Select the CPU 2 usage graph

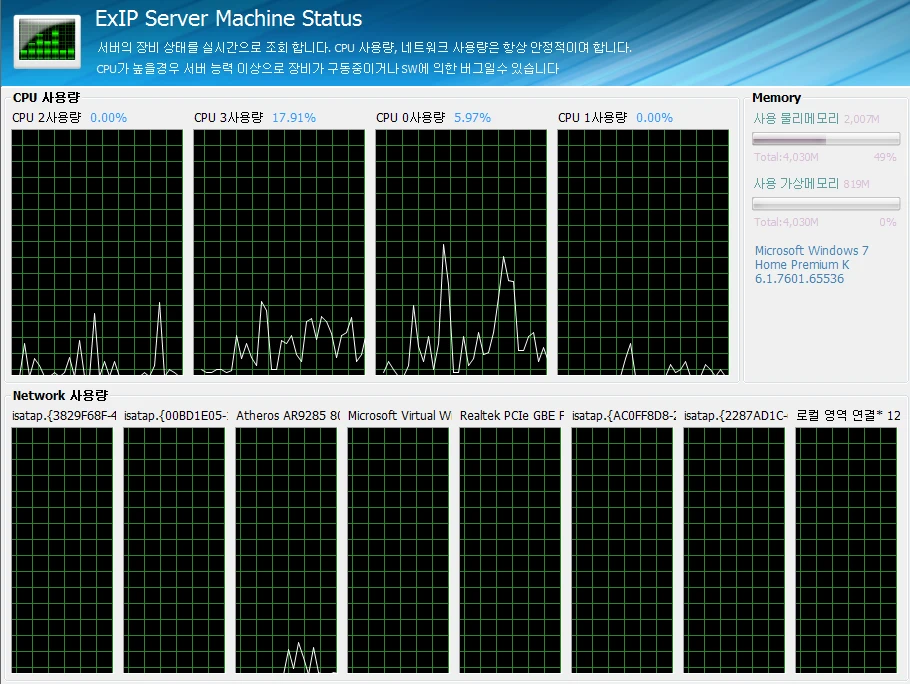click(97, 252)
